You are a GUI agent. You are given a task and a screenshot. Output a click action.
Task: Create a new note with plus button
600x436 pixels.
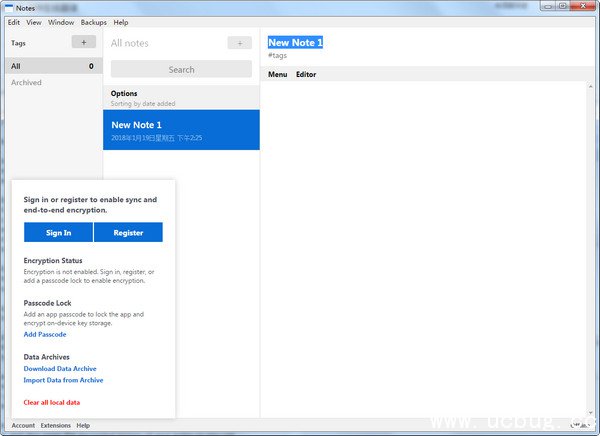[240, 43]
